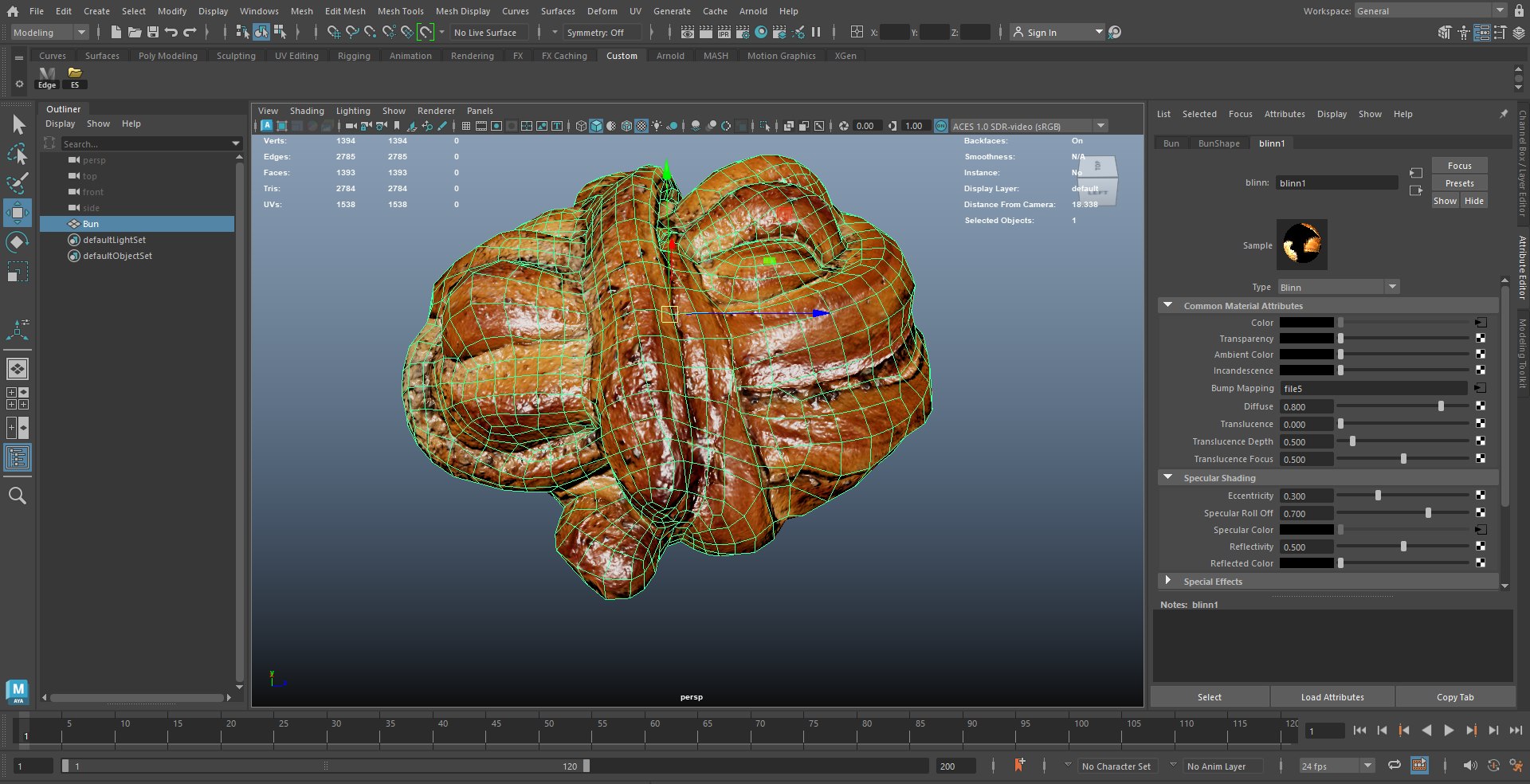
Task: Switch to the Poly Modeling shelf tab
Action: [167, 56]
